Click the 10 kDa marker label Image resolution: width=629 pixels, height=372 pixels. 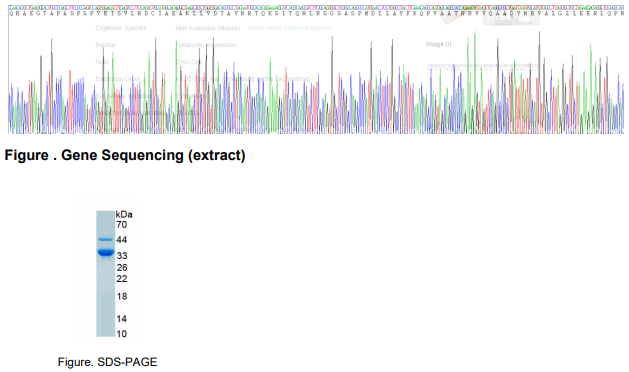click(x=122, y=333)
